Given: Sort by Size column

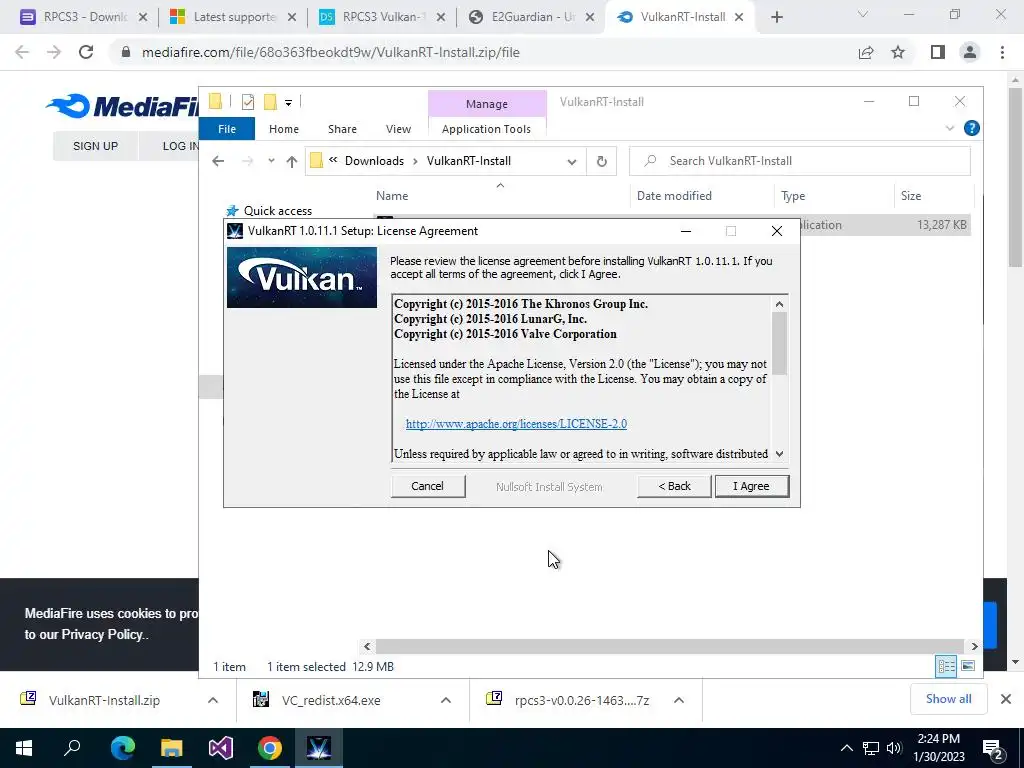Looking at the screenshot, I should pyautogui.click(x=911, y=195).
